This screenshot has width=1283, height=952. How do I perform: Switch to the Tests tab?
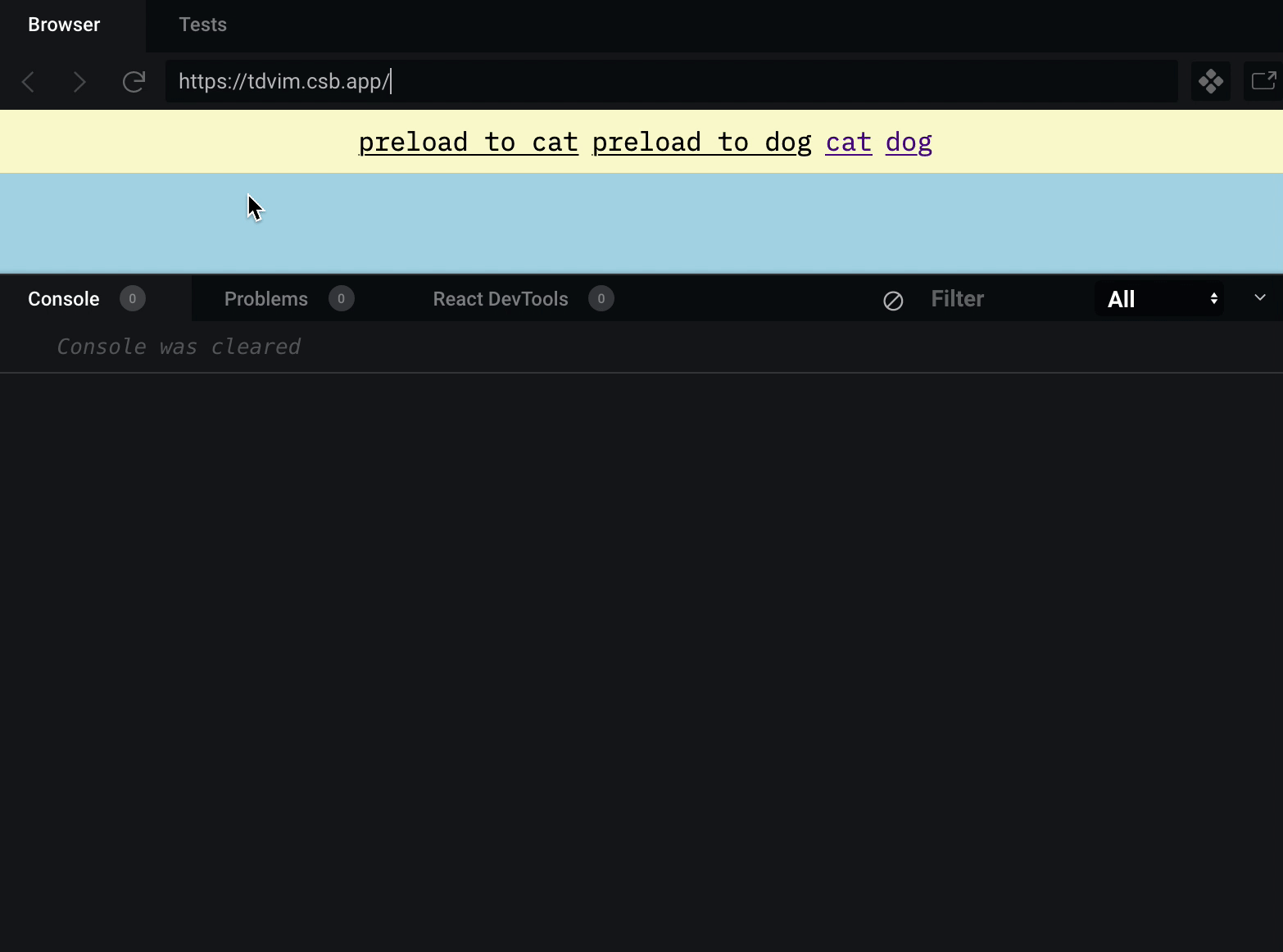click(x=203, y=25)
